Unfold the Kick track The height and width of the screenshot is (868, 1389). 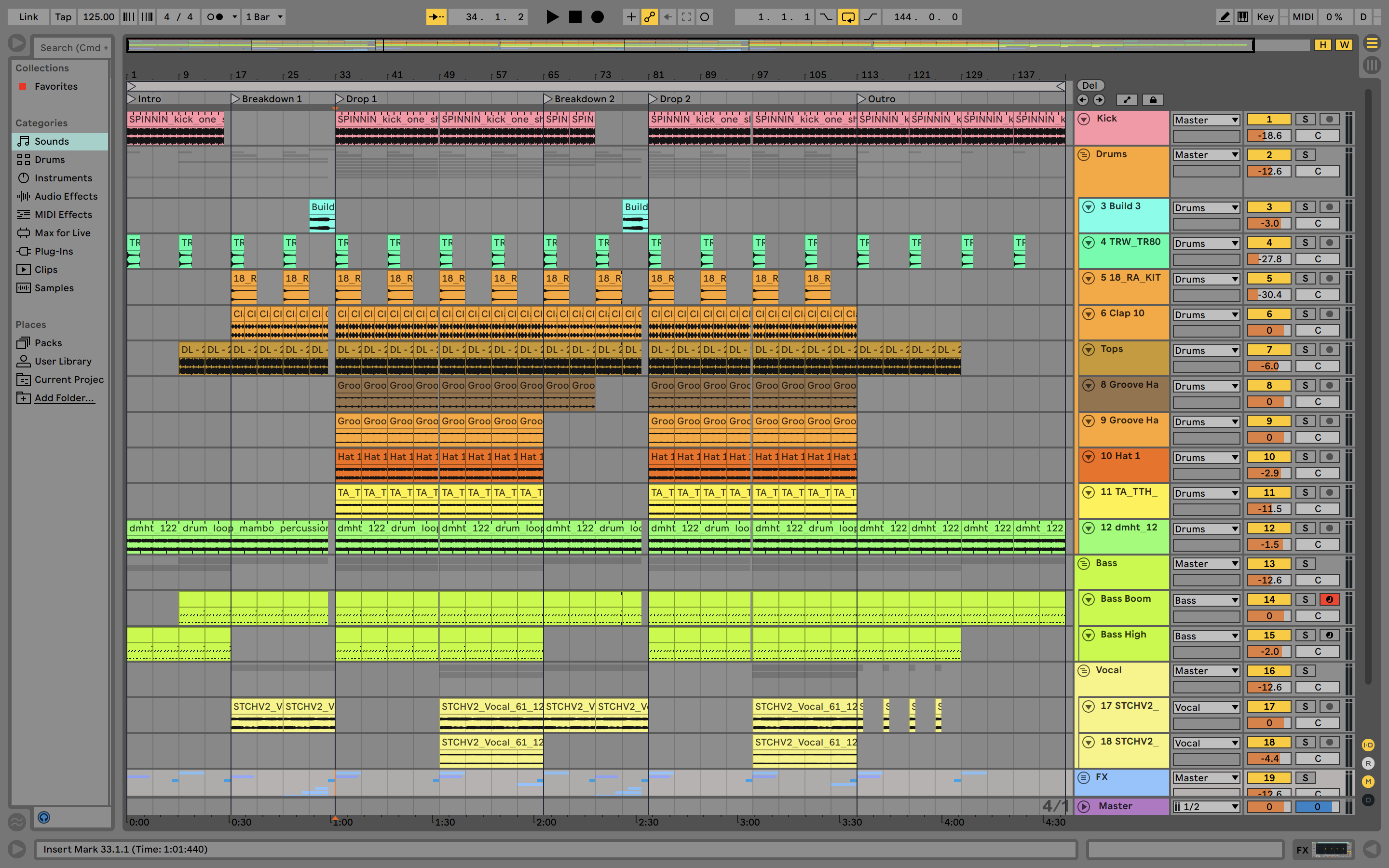(1084, 119)
